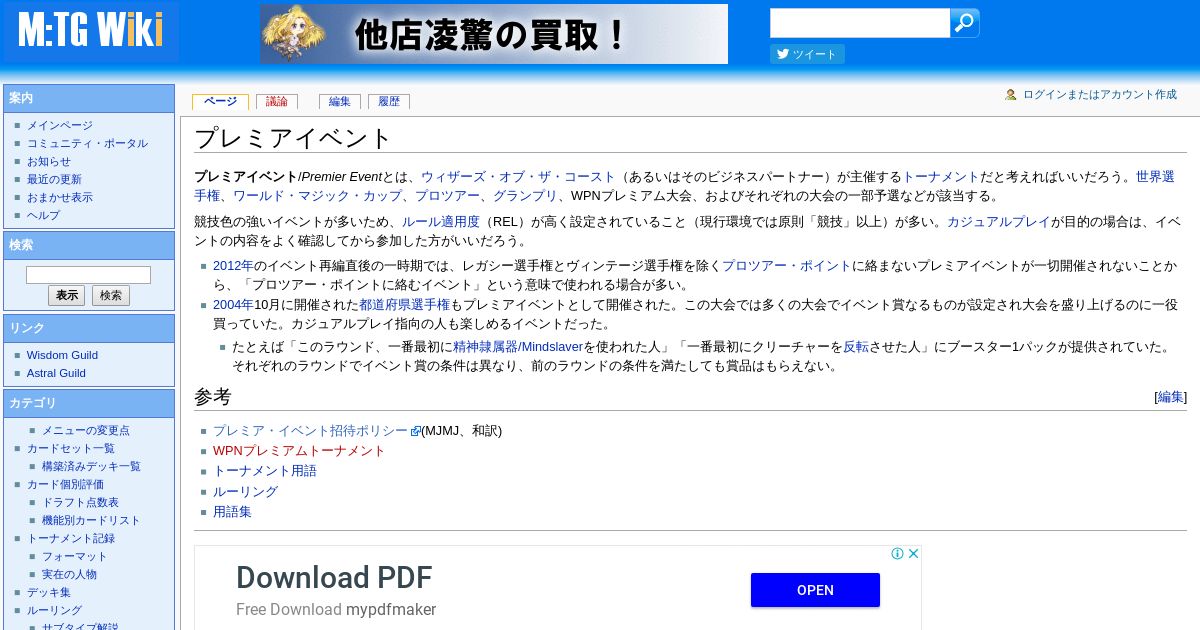This screenshot has height=630, width=1200.
Task: Open Astral Guild link
Action: [56, 373]
